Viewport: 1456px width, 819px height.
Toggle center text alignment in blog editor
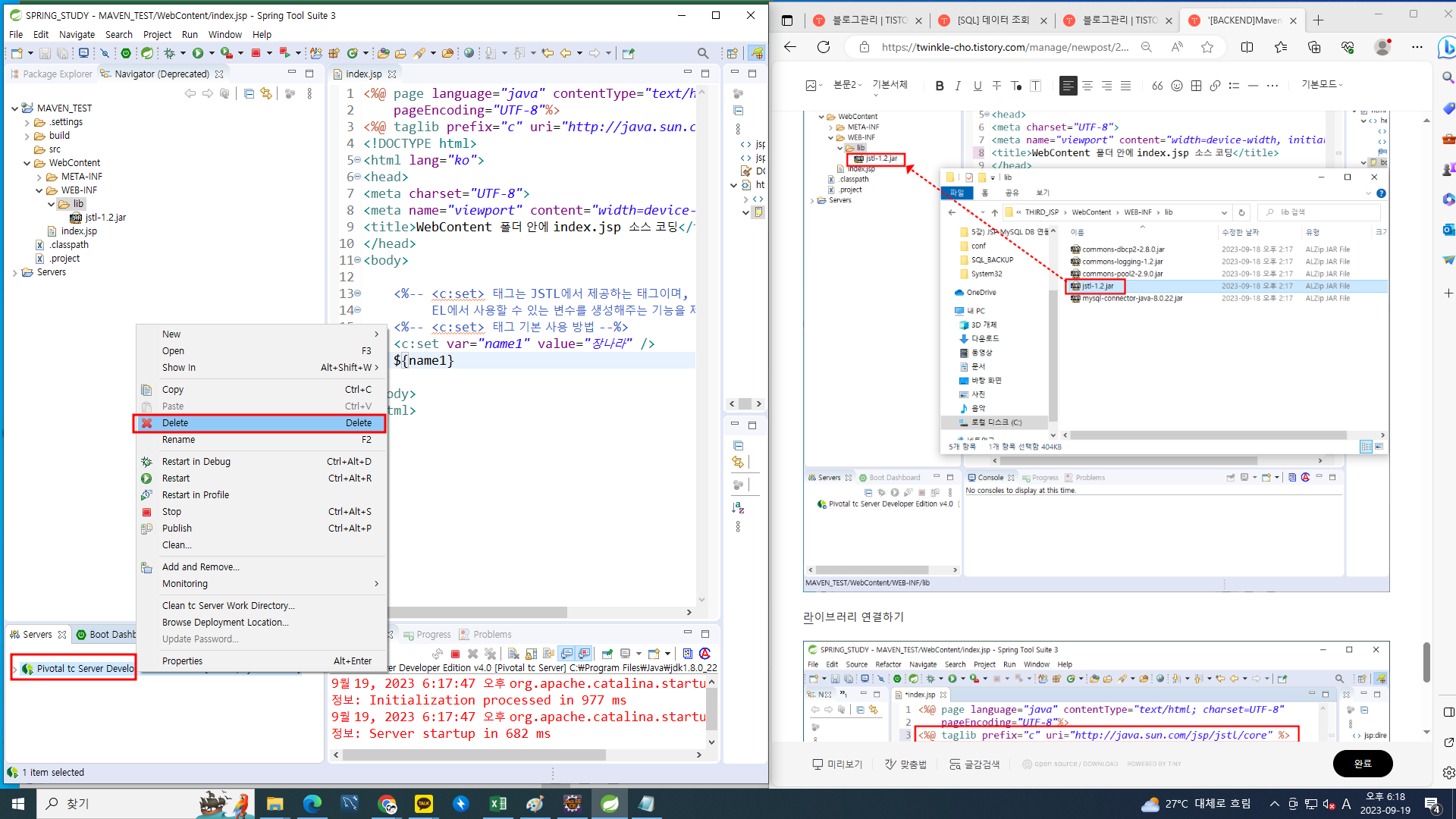tap(1087, 86)
